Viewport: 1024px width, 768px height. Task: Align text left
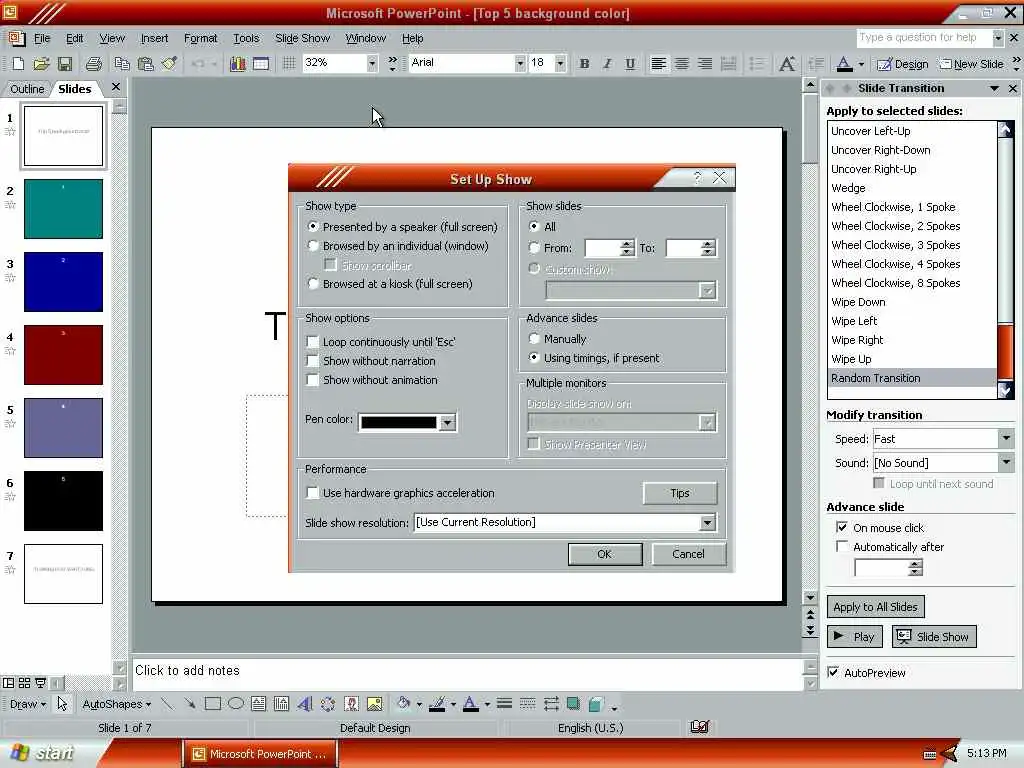coord(658,63)
